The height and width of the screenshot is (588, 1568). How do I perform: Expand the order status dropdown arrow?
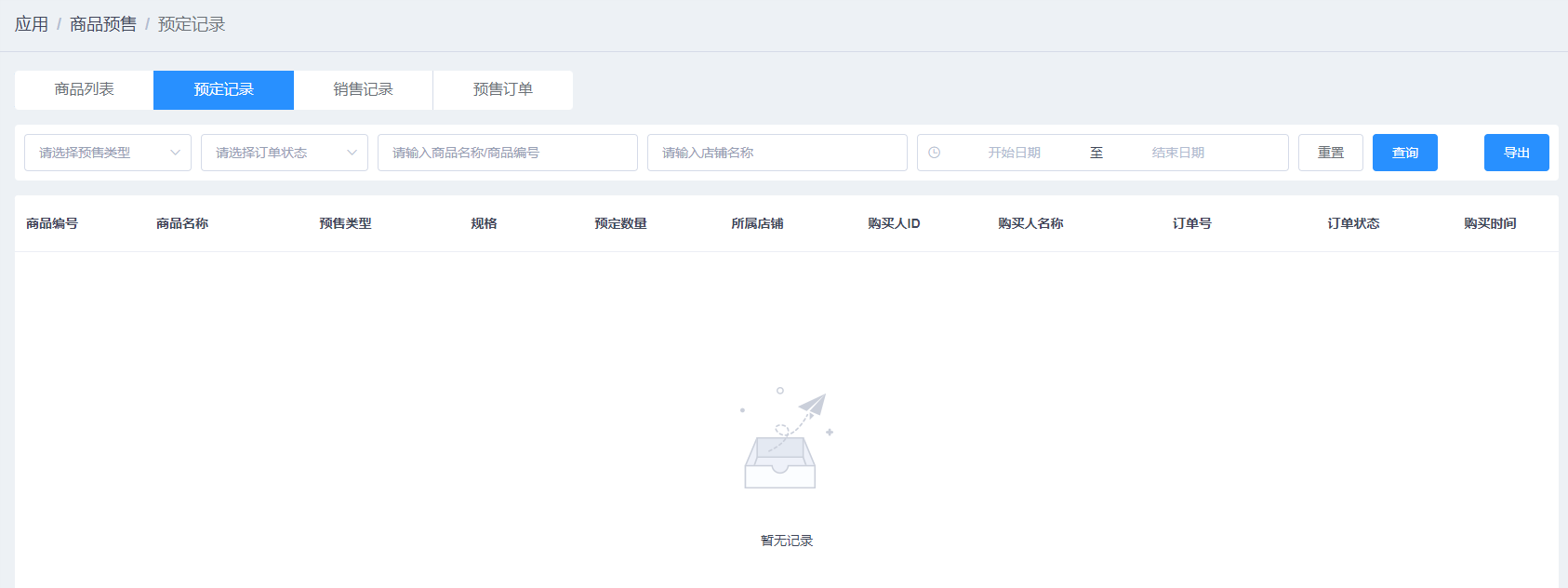pos(352,153)
